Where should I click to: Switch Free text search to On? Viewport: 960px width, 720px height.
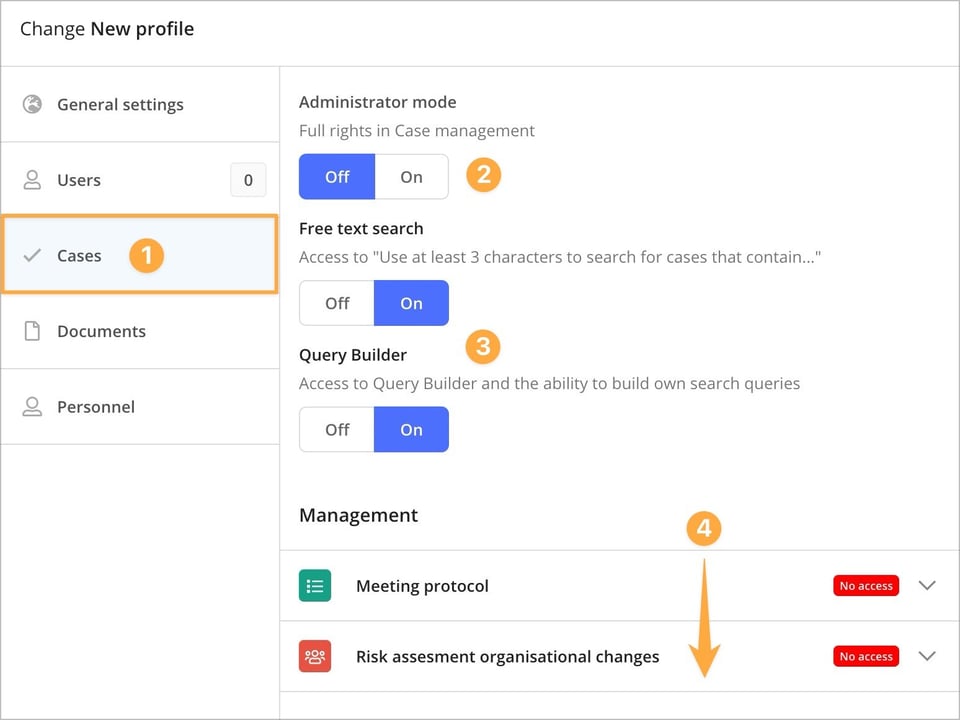411,303
